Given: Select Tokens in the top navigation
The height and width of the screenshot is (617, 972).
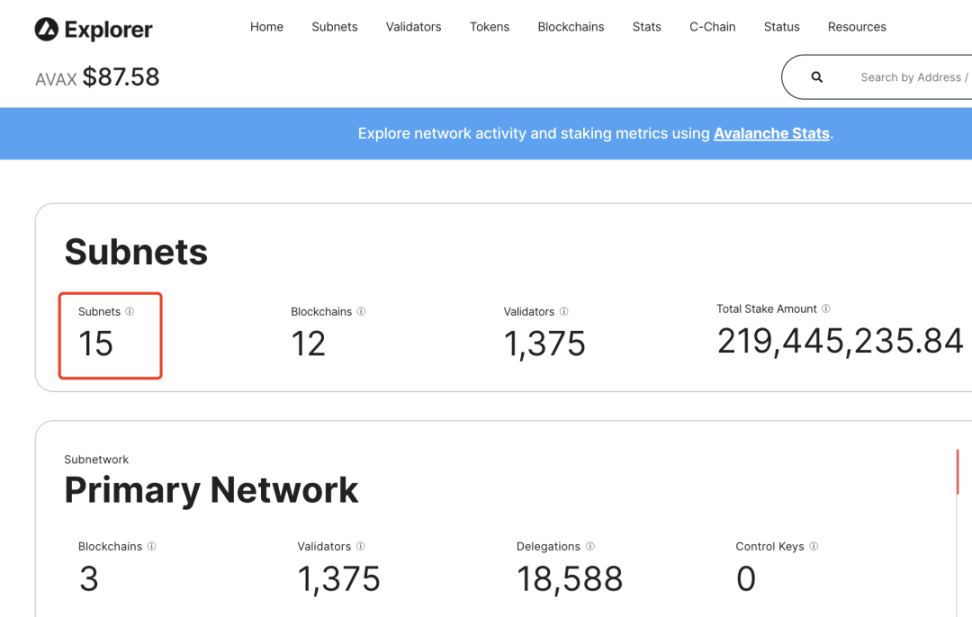Looking at the screenshot, I should 489,27.
